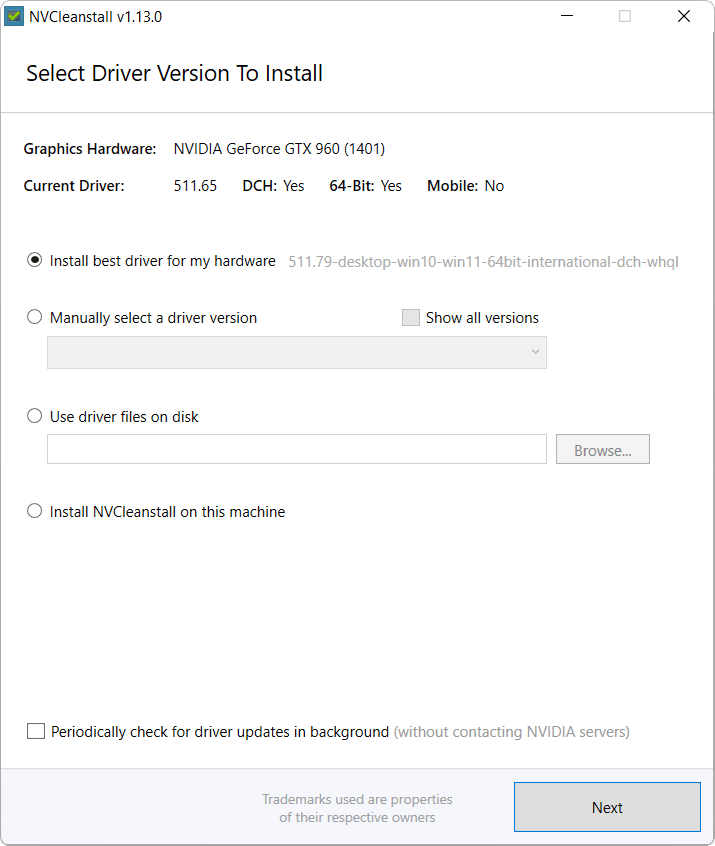This screenshot has height=846, width=715.
Task: Click the Select Driver Version To Install heading
Action: coord(174,73)
